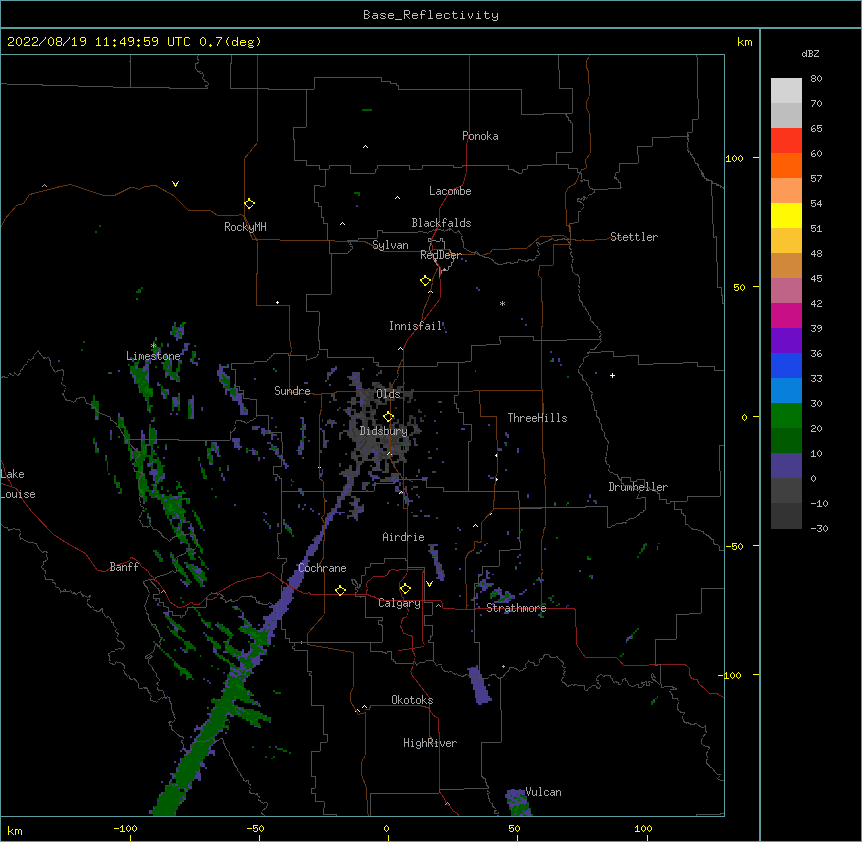Image resolution: width=862 pixels, height=842 pixels.
Task: Click the yellow V marker northwest of RockyMH
Action: tap(175, 184)
